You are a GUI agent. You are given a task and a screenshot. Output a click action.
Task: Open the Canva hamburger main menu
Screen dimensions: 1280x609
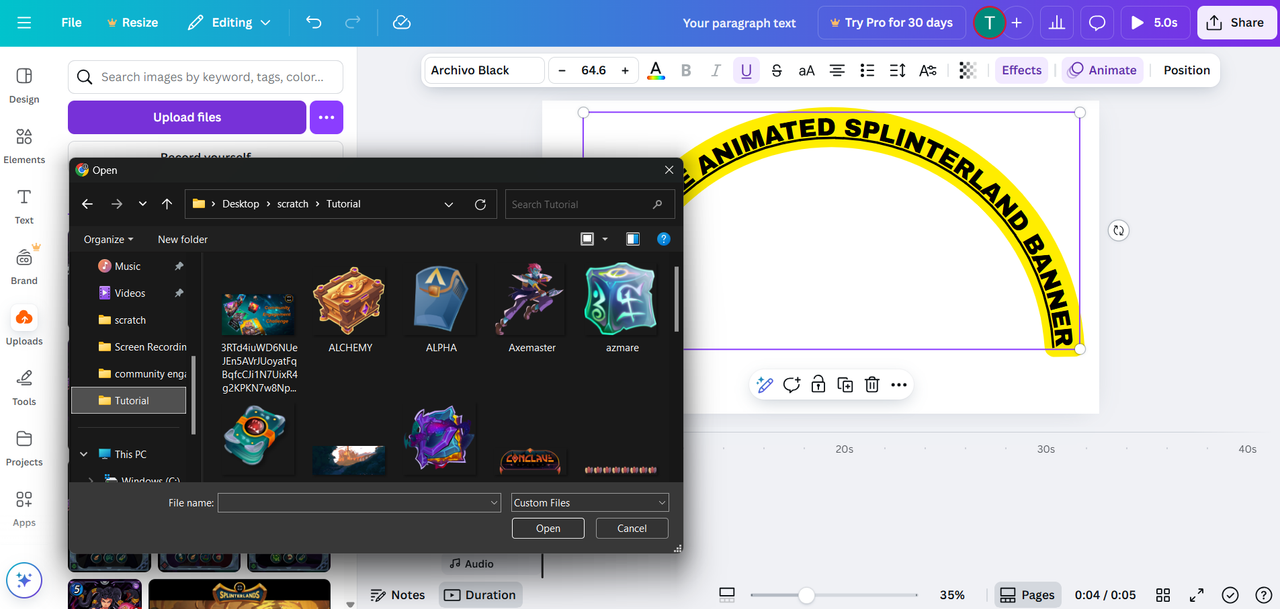click(24, 22)
